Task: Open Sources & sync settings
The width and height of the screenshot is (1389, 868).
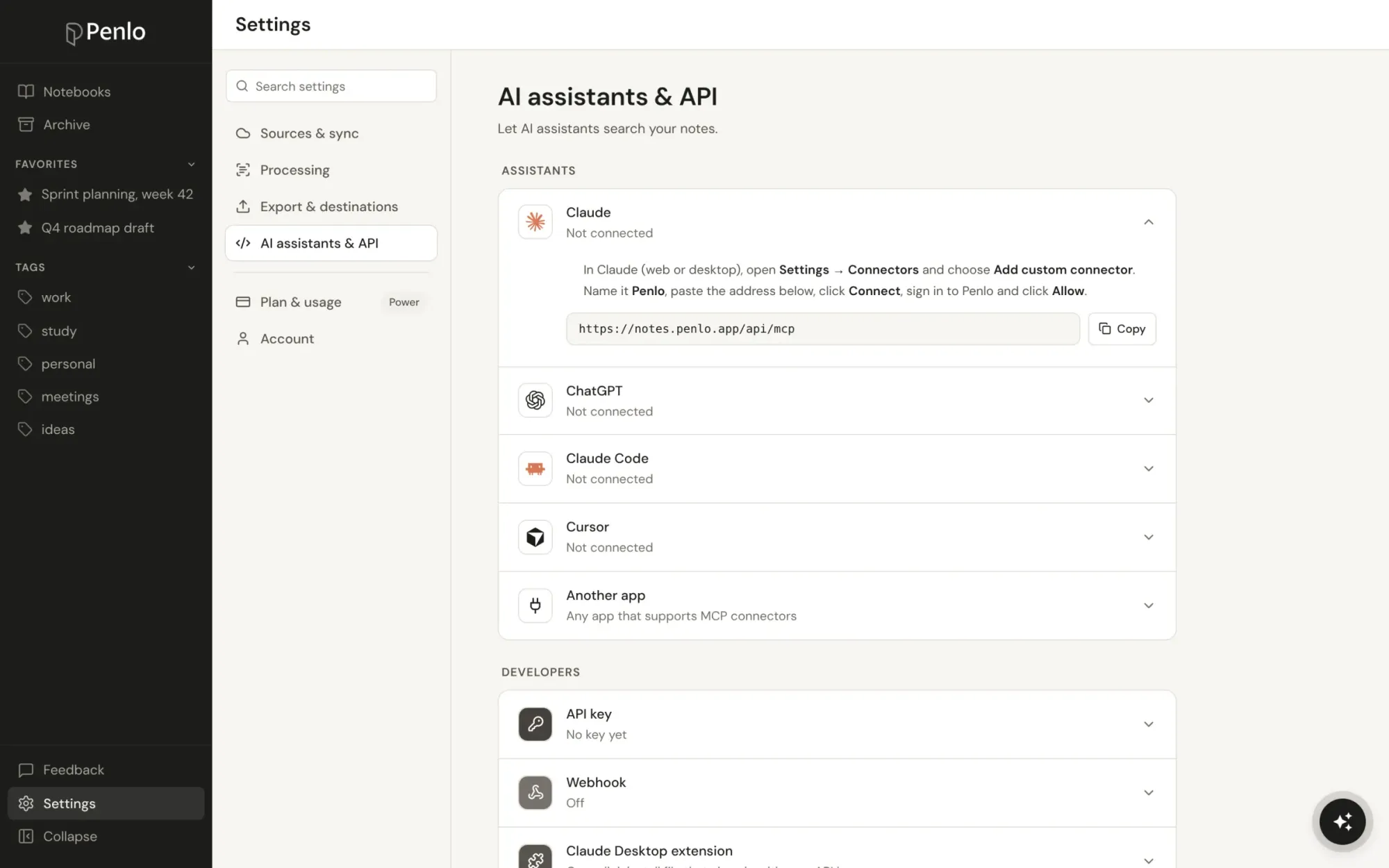Action: pos(331,133)
